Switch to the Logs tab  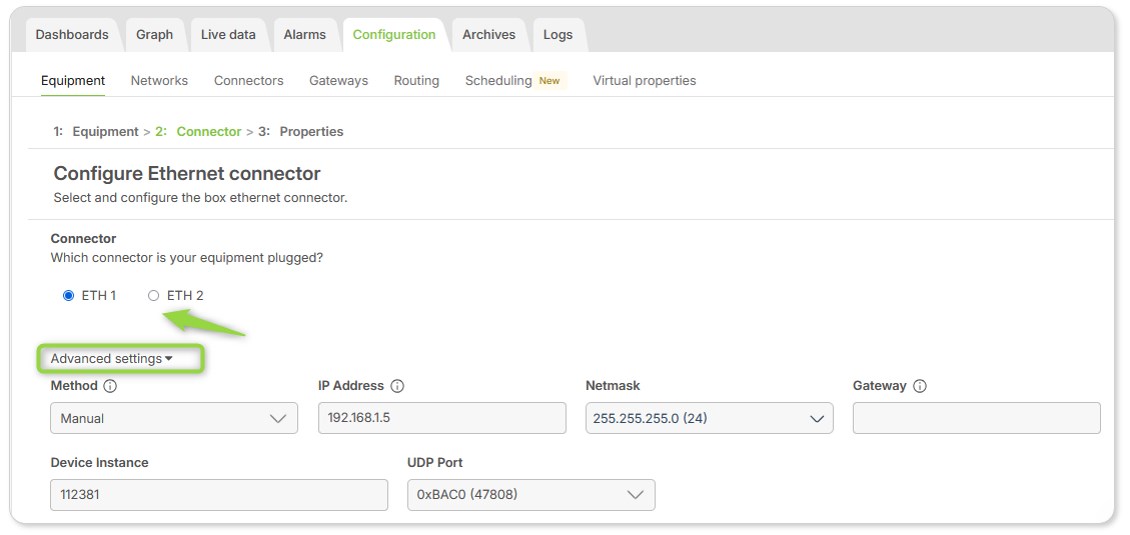point(558,35)
